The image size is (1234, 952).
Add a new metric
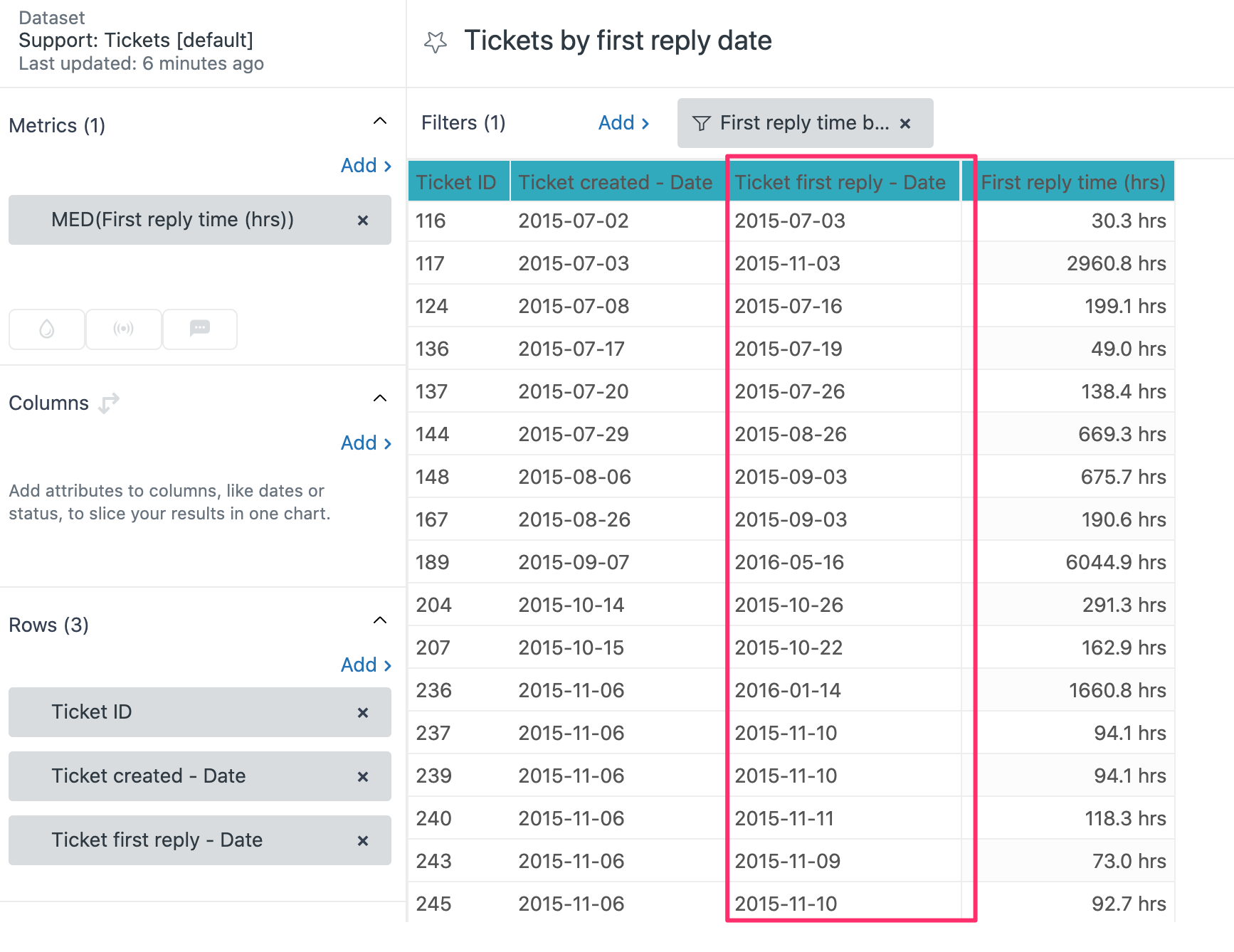tap(366, 166)
